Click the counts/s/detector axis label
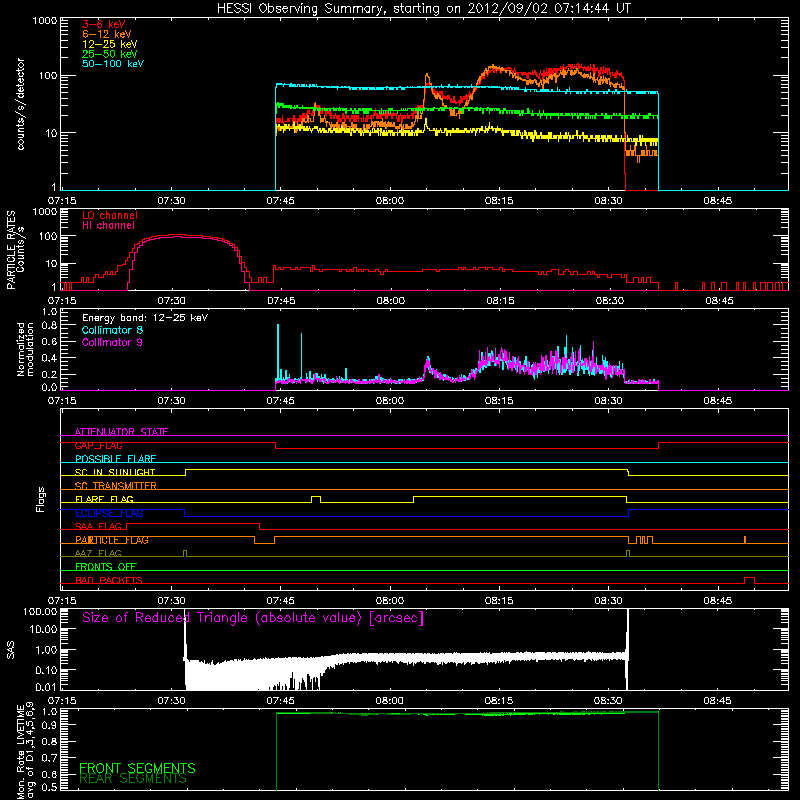The height and width of the screenshot is (800, 800). coord(21,104)
